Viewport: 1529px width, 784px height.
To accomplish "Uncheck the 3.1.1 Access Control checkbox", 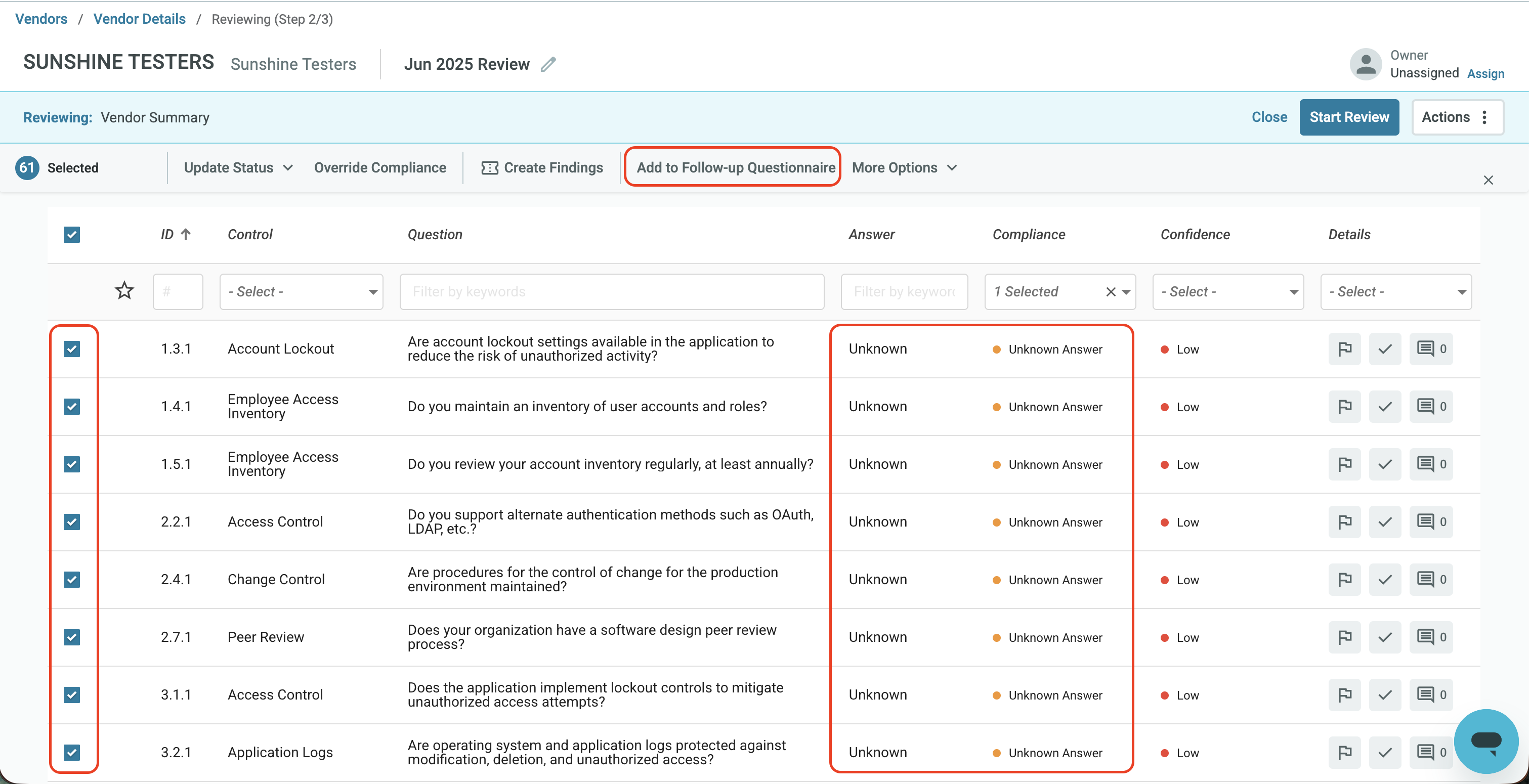I will [x=72, y=694].
